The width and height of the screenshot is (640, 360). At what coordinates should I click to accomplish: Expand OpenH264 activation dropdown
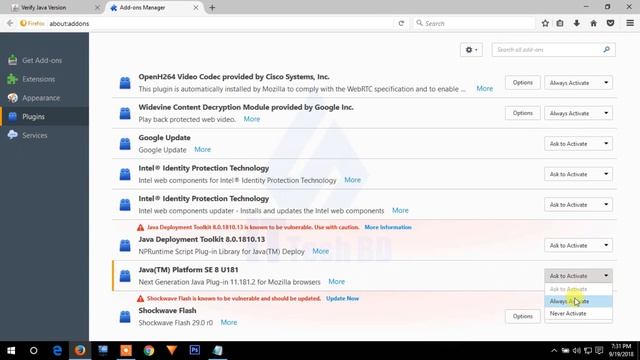[578, 82]
